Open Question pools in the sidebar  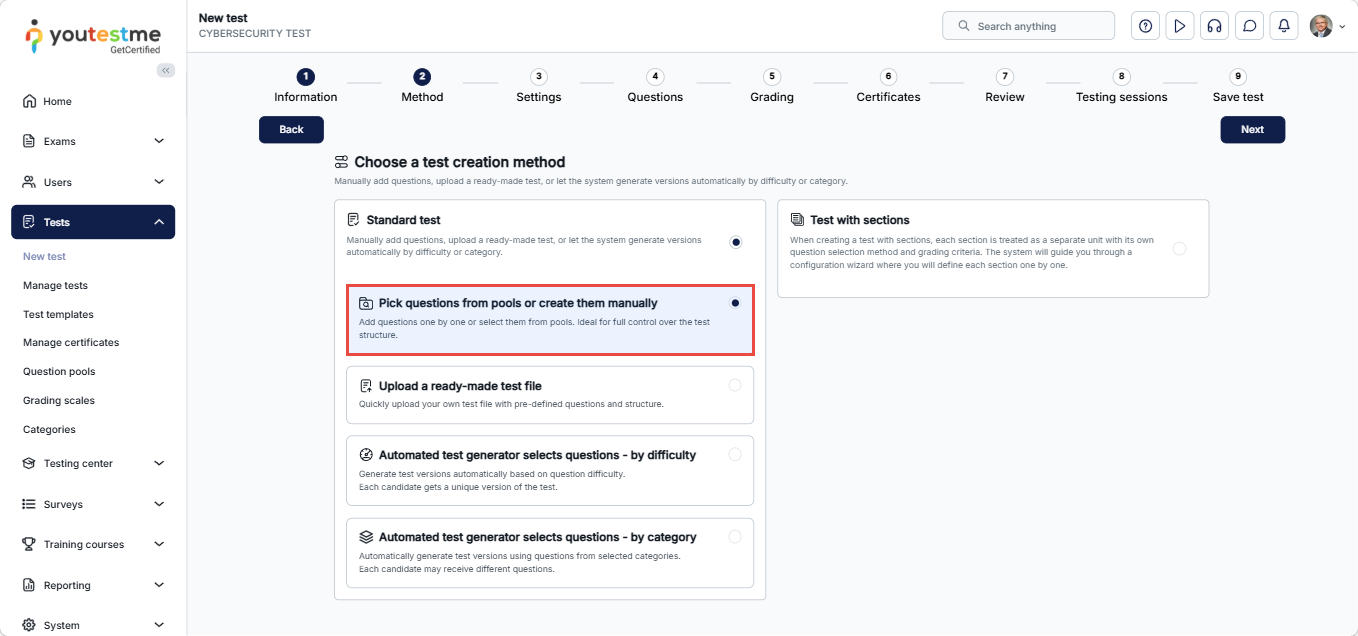point(59,371)
